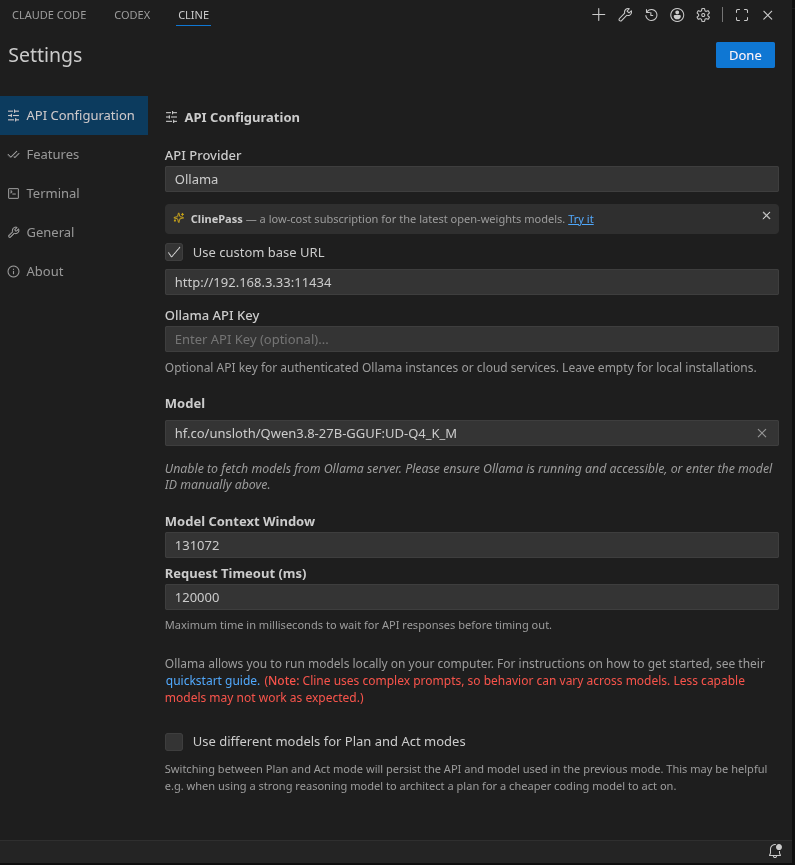This screenshot has width=795, height=865.
Task: Open the Ollama quickstart guide link
Action: pos(212,680)
